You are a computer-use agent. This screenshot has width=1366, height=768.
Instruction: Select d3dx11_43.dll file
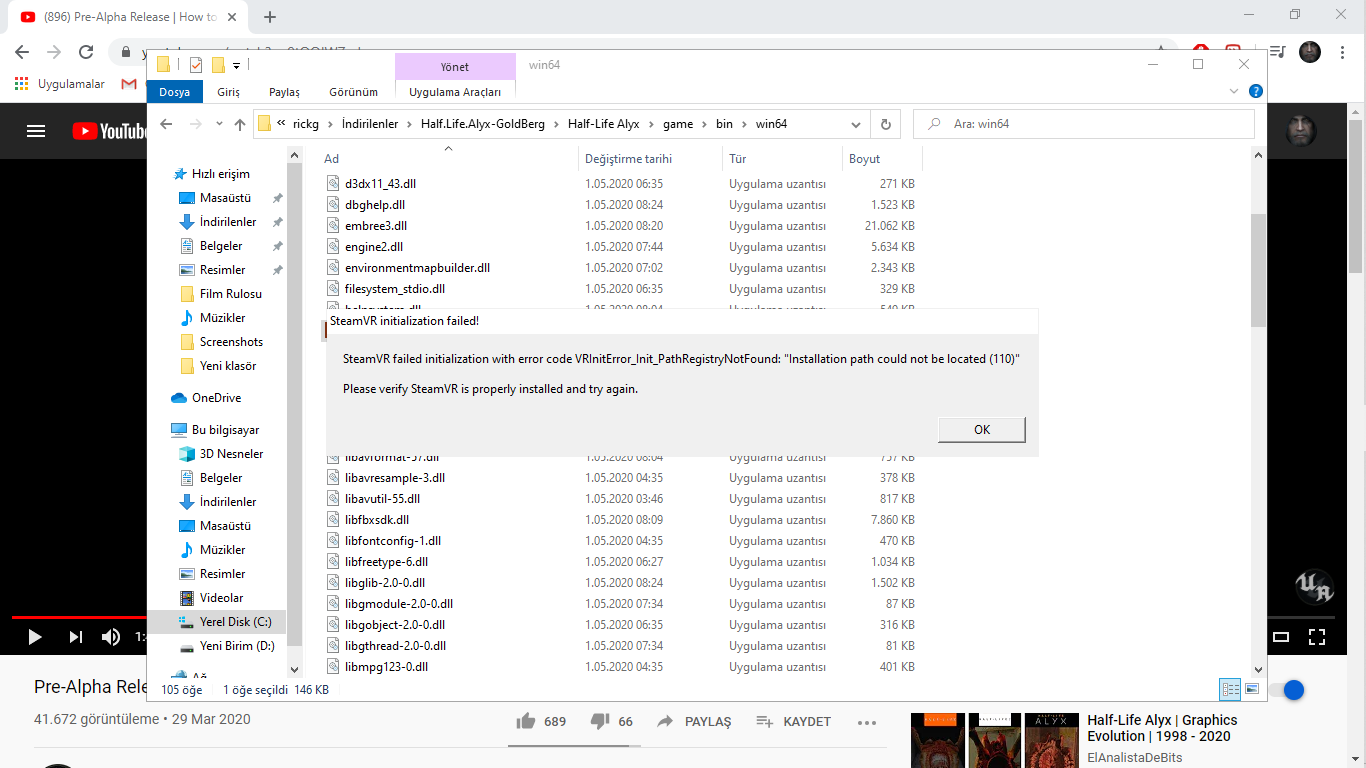380,184
